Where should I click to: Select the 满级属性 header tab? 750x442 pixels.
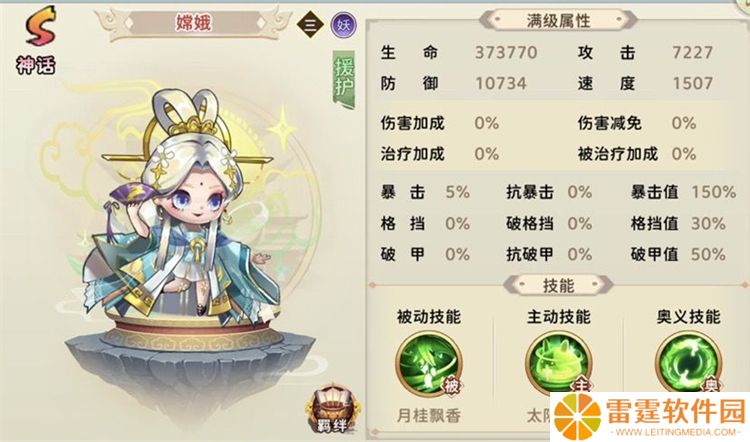tap(558, 21)
